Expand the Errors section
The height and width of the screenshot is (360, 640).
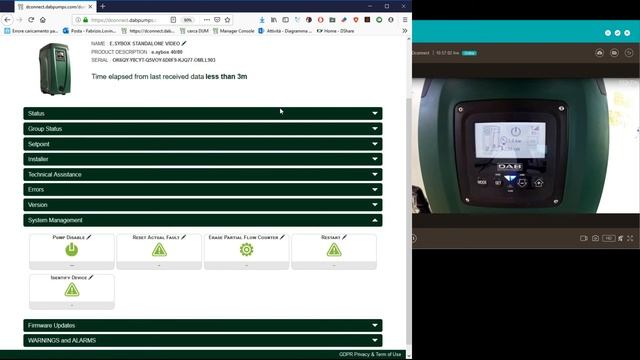pyautogui.click(x=203, y=189)
